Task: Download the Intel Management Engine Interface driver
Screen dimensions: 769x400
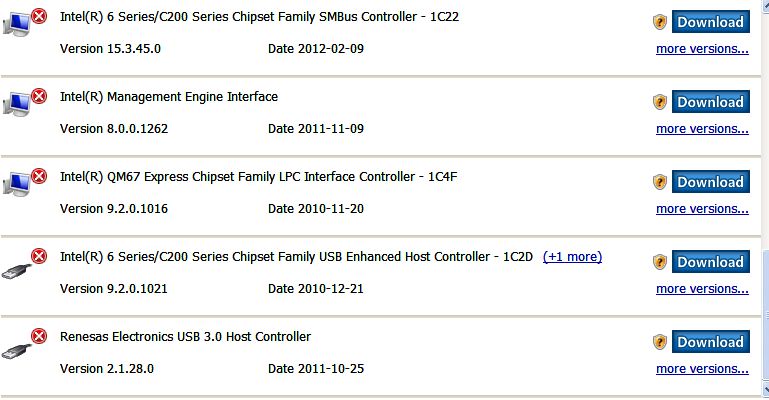Action: point(711,102)
